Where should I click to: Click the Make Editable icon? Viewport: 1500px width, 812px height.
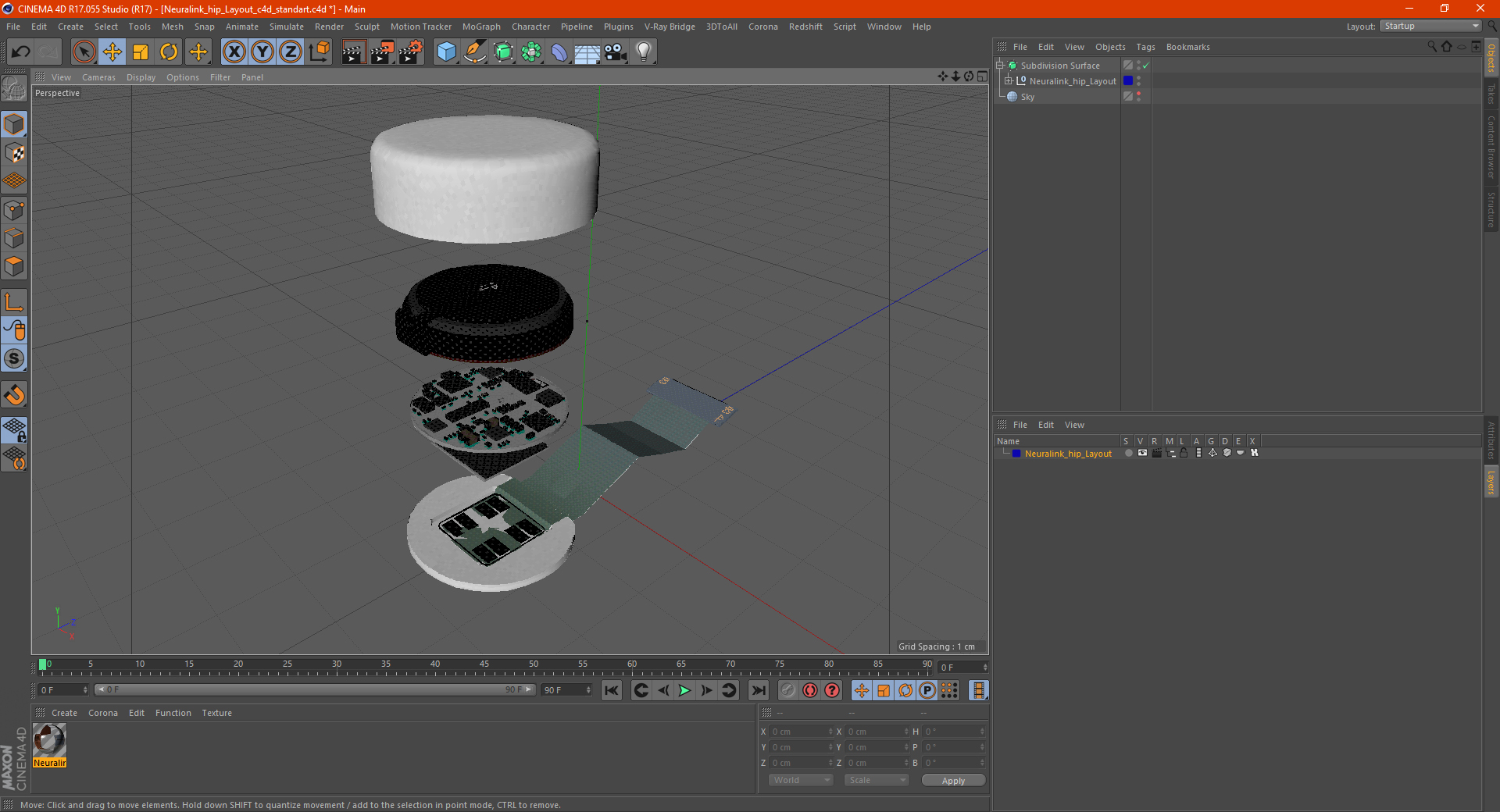14,88
